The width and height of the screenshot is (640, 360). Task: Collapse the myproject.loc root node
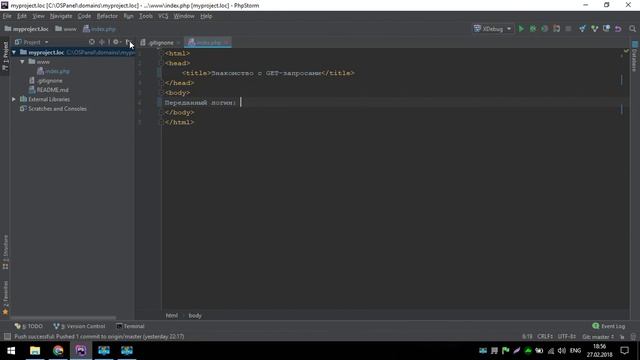click(14, 52)
